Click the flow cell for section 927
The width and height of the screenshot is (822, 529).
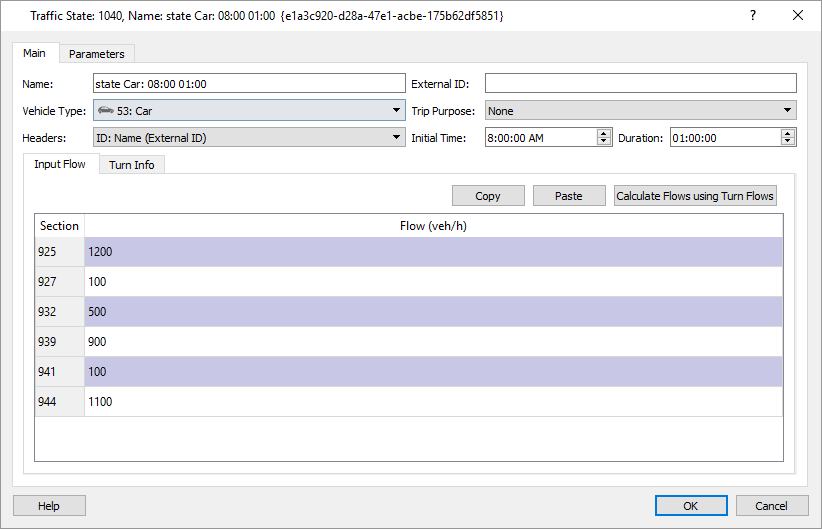coord(434,282)
